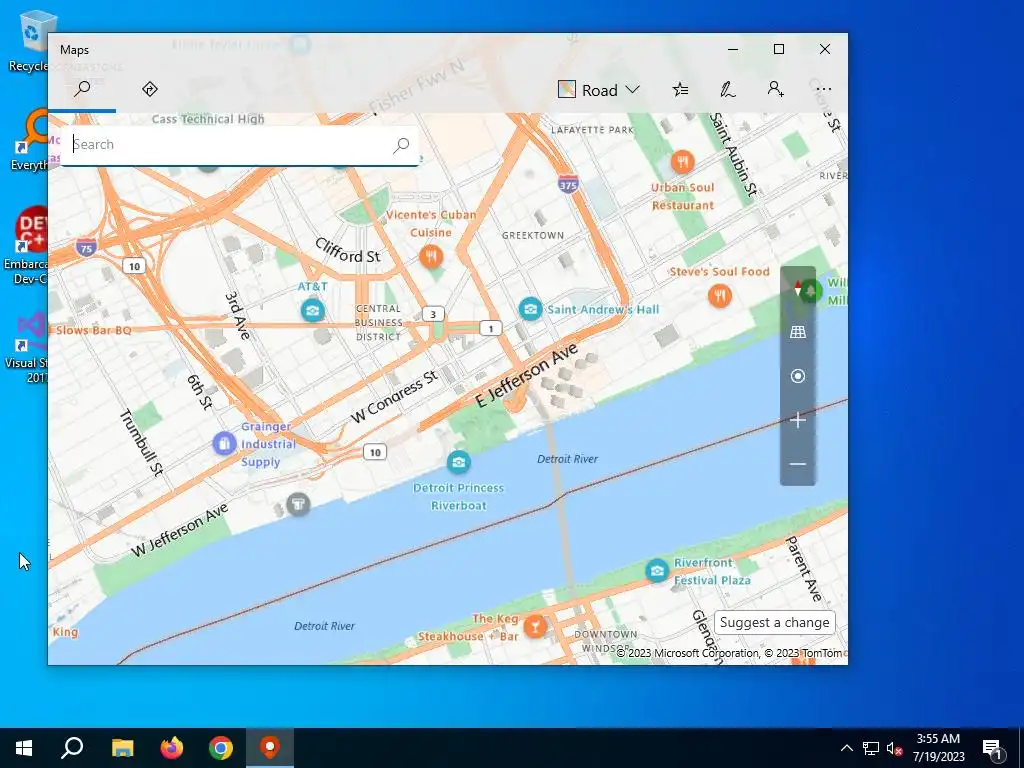The height and width of the screenshot is (768, 1024).
Task: Open taskbar search magnifier
Action: tap(72, 748)
